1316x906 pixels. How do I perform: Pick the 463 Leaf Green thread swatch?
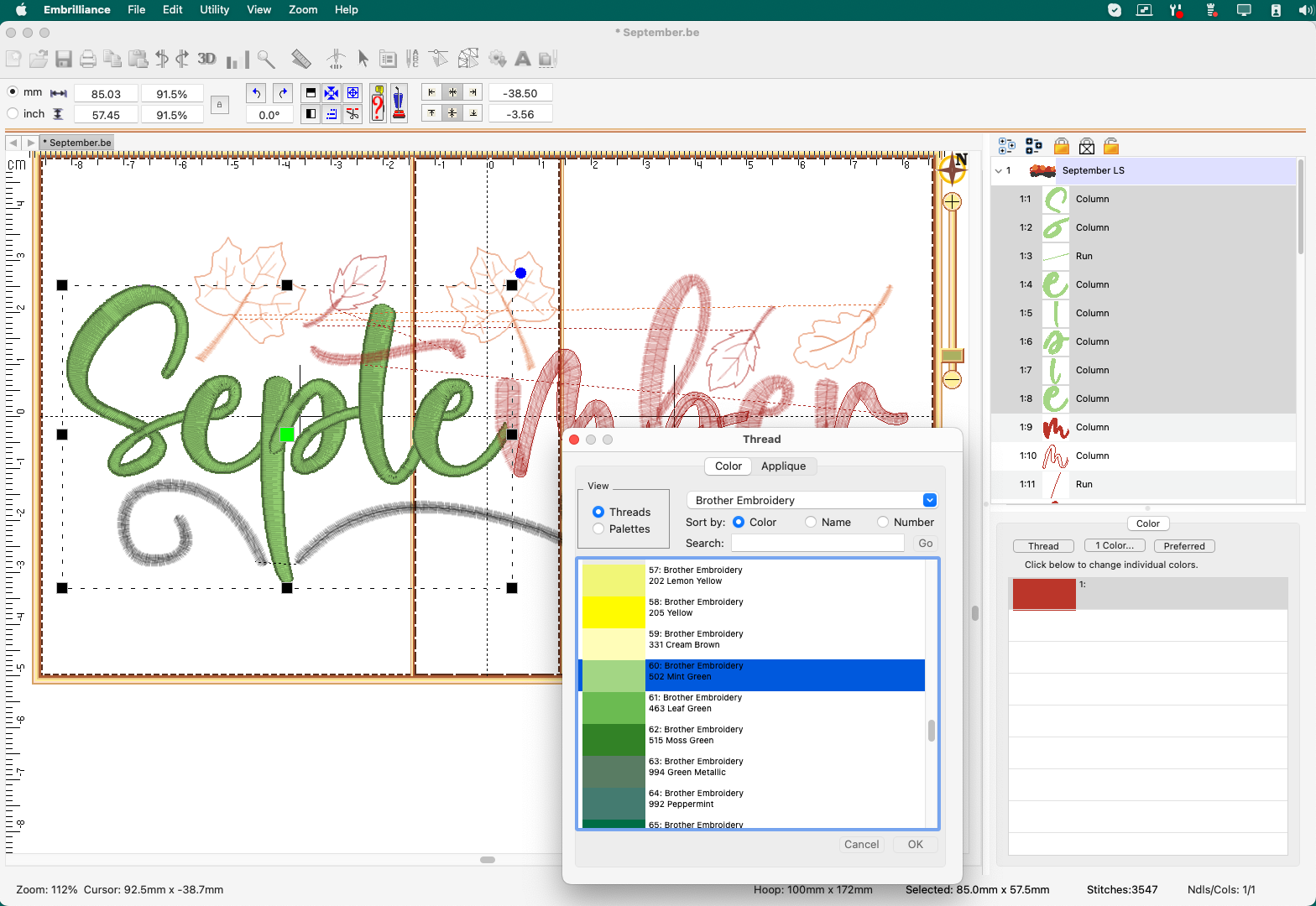click(614, 708)
